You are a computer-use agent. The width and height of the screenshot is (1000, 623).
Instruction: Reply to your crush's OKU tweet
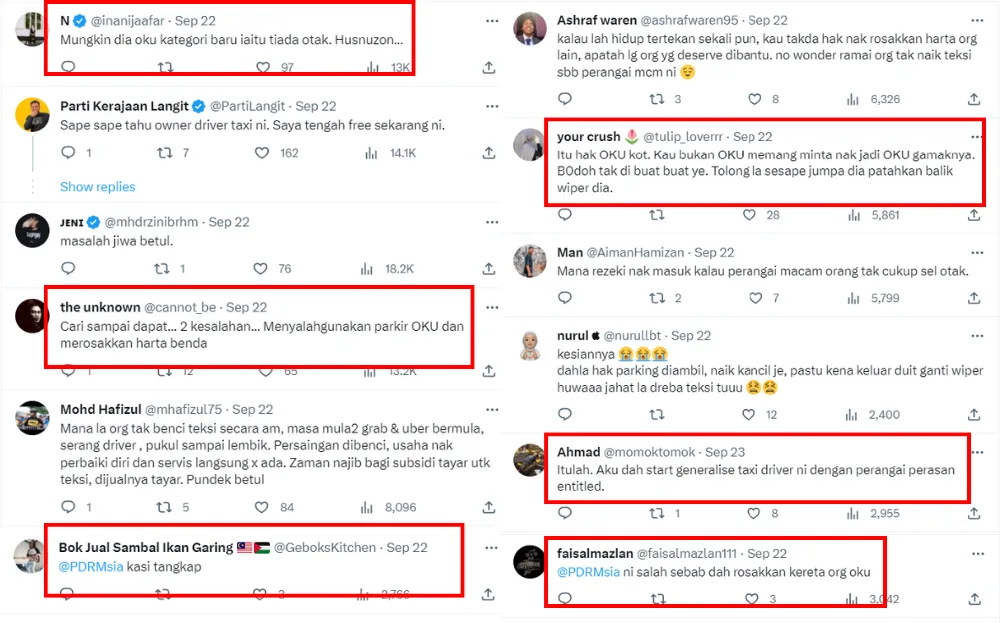pos(564,215)
